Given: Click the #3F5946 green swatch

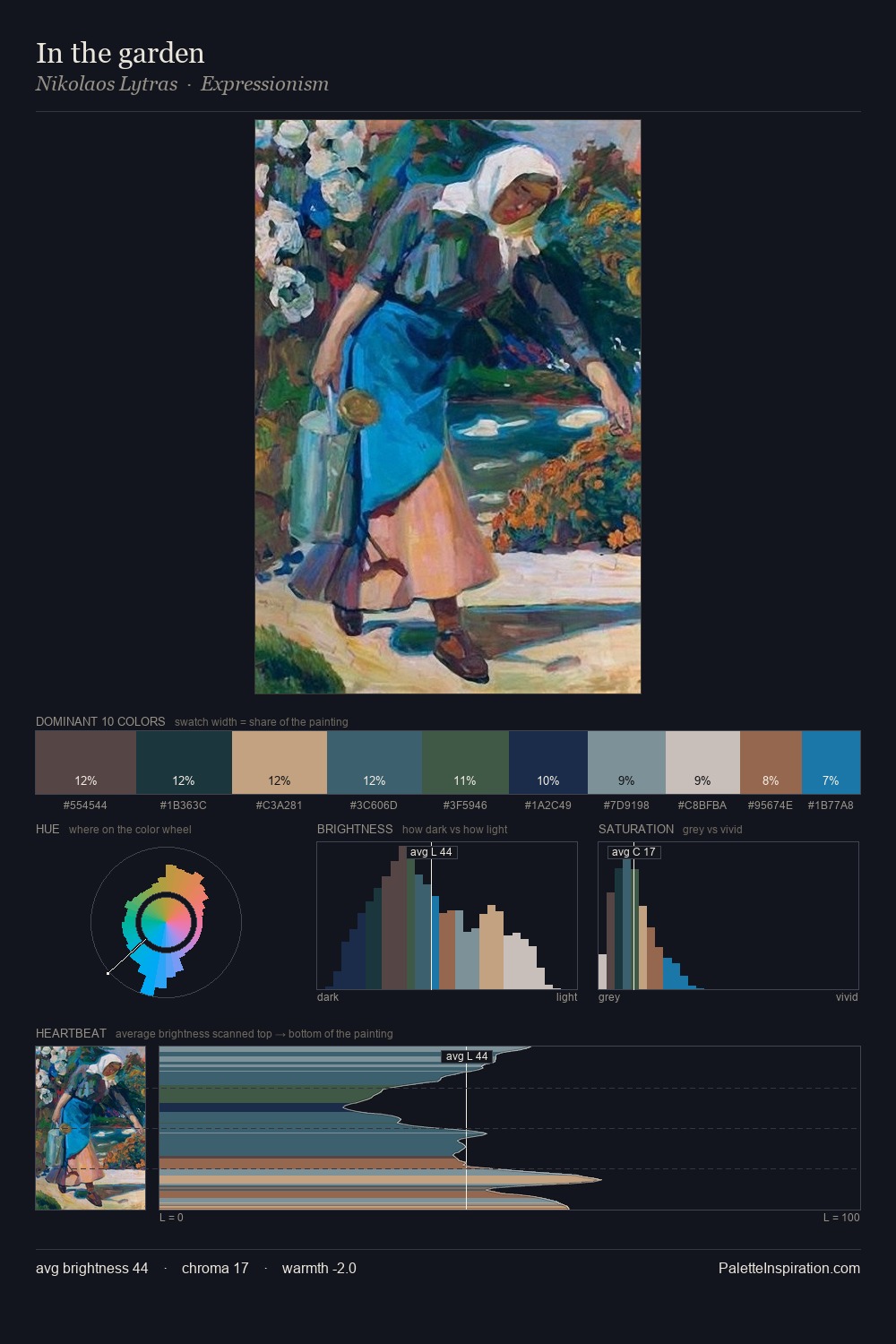Looking at the screenshot, I should 465,762.
